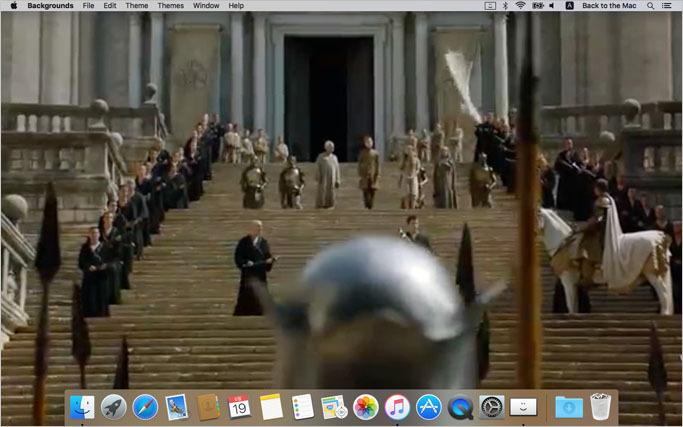
Task: Open the Bluetooth status menu
Action: 505,6
